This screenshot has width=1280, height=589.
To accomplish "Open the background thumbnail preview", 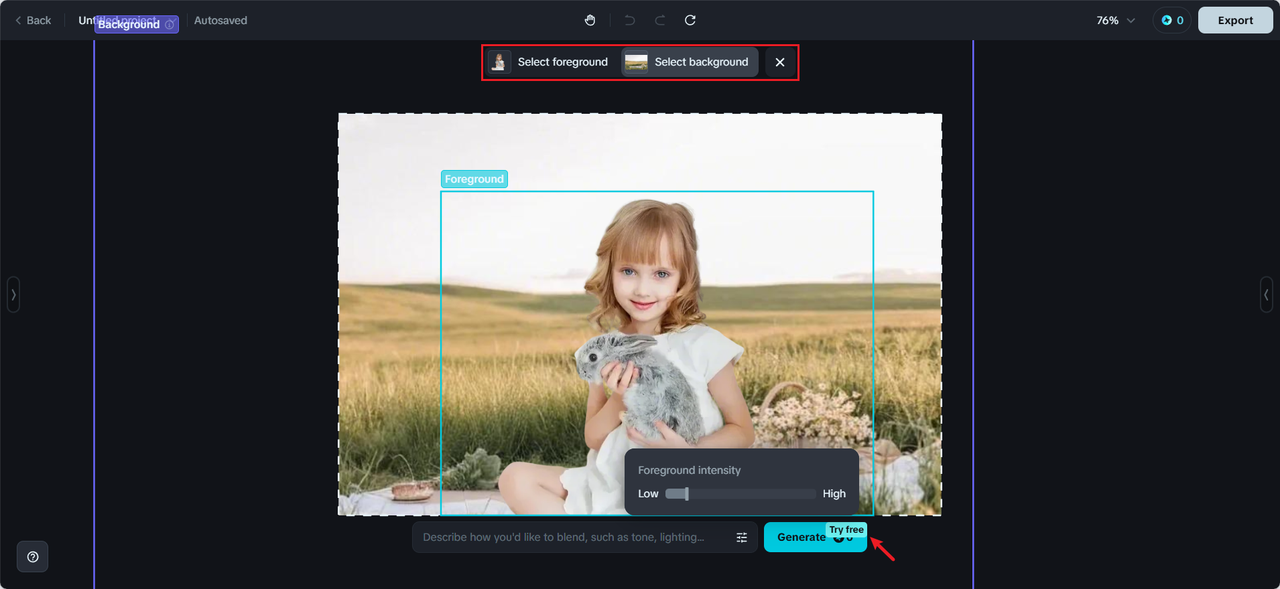I will (636, 62).
